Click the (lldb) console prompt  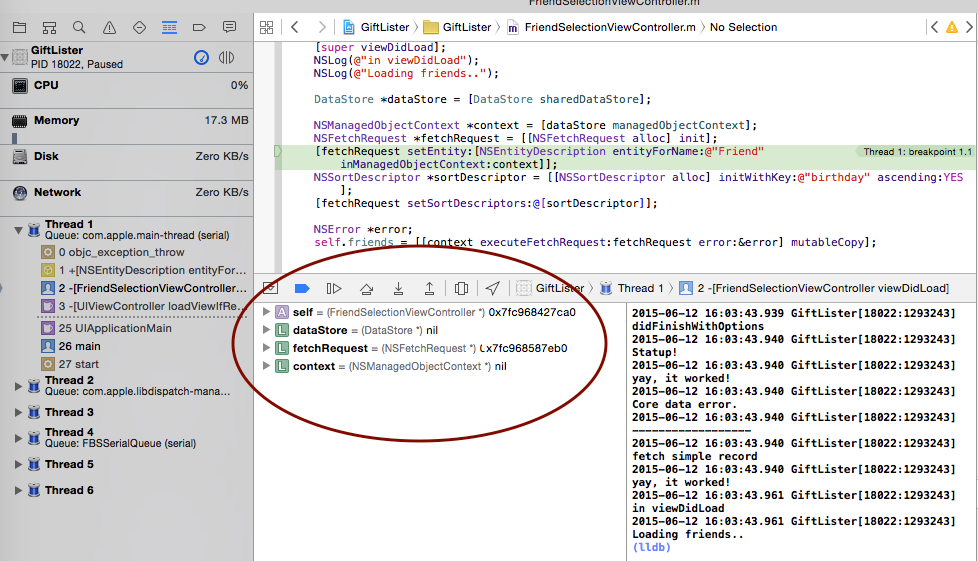pos(651,547)
